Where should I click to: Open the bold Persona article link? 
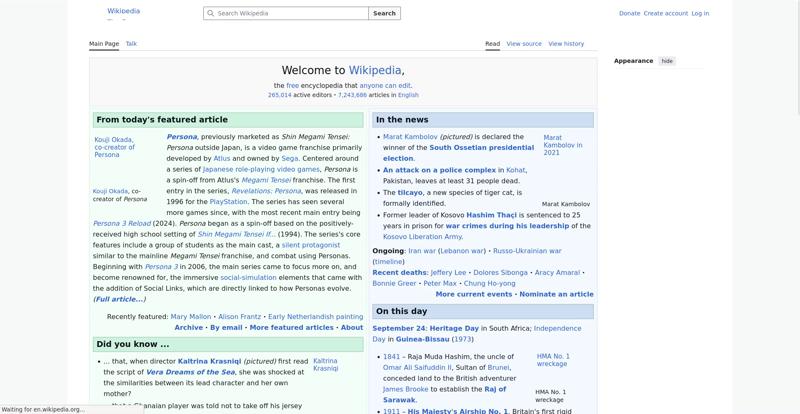pyautogui.click(x=182, y=137)
